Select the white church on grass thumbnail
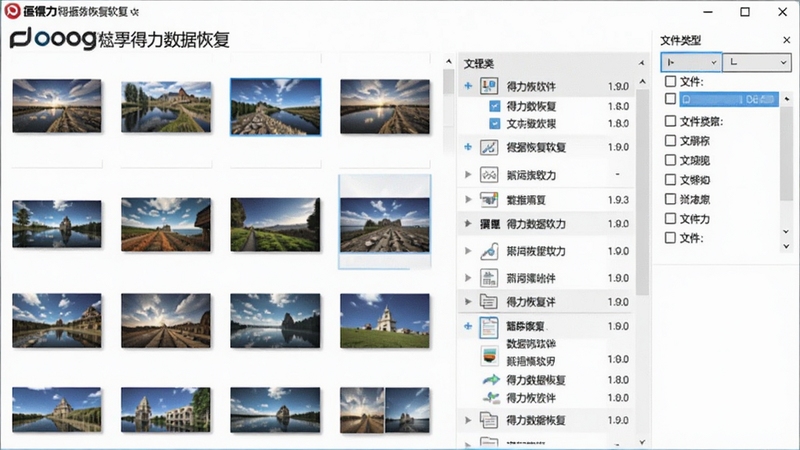800x450 pixels. (x=385, y=320)
